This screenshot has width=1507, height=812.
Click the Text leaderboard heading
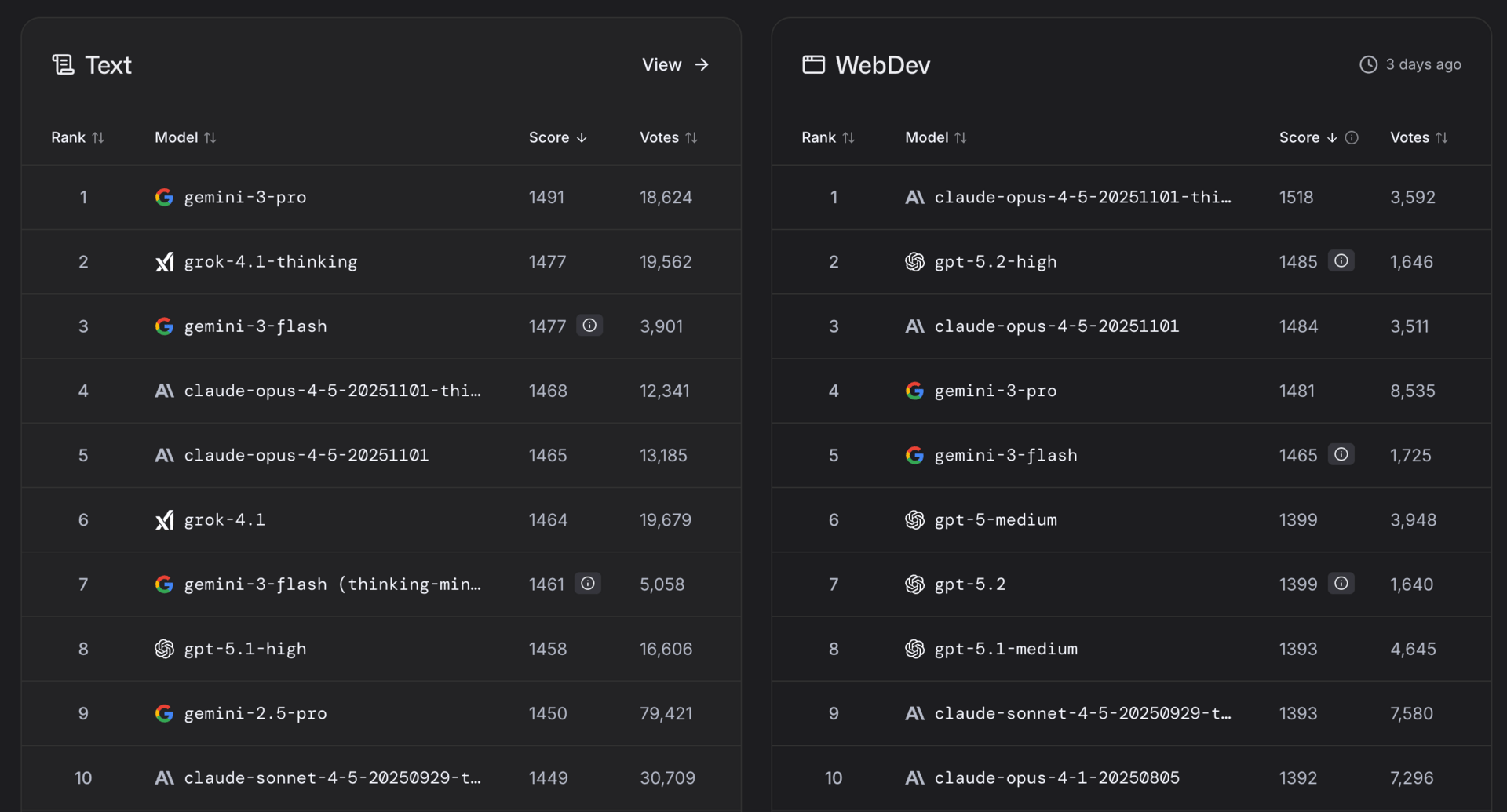[x=108, y=65]
